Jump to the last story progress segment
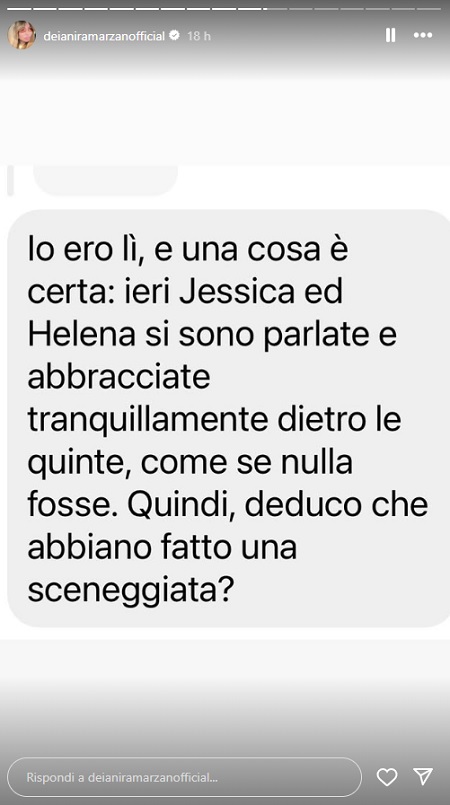This screenshot has width=450, height=805. 429,9
